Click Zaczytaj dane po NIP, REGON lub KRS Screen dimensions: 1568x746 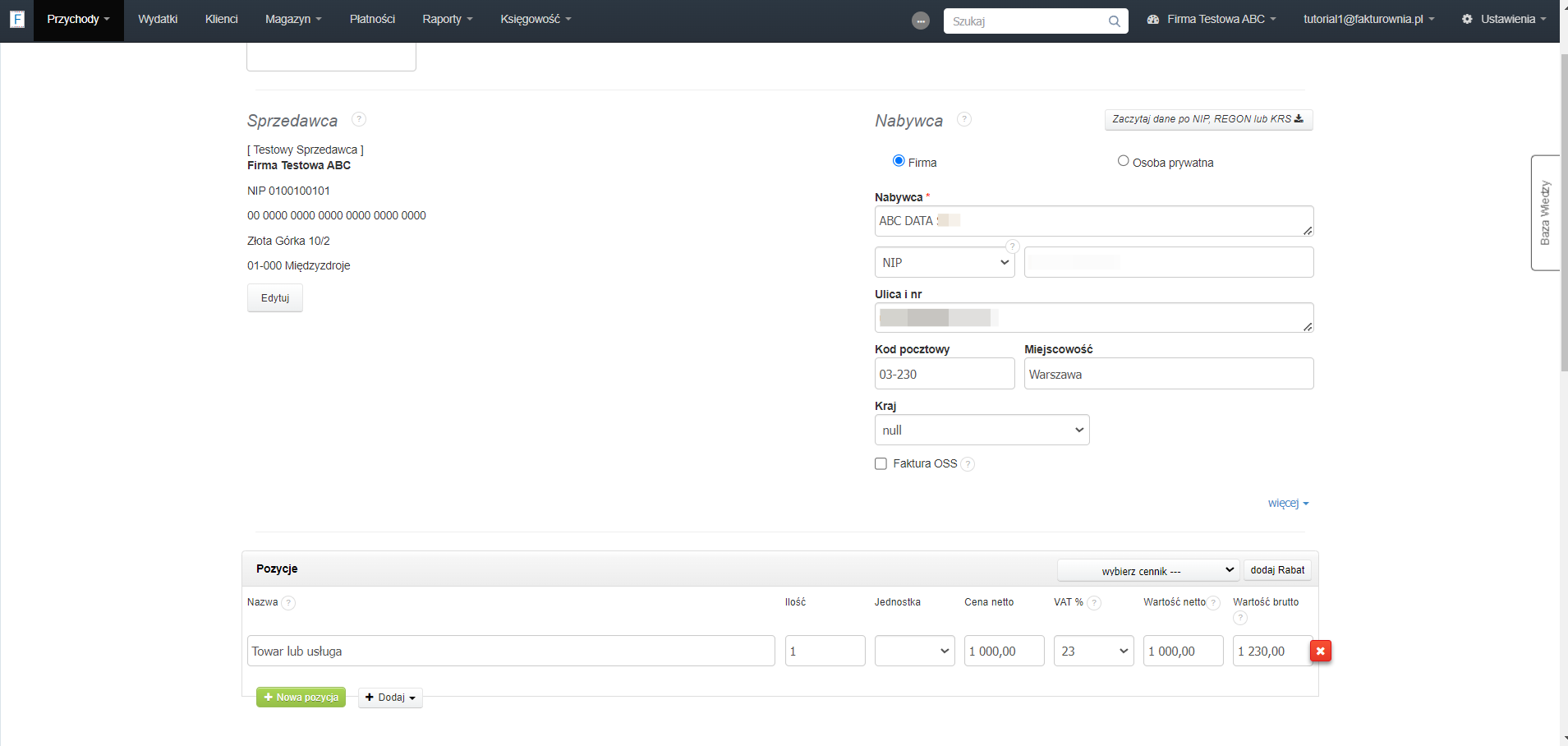click(x=1208, y=119)
